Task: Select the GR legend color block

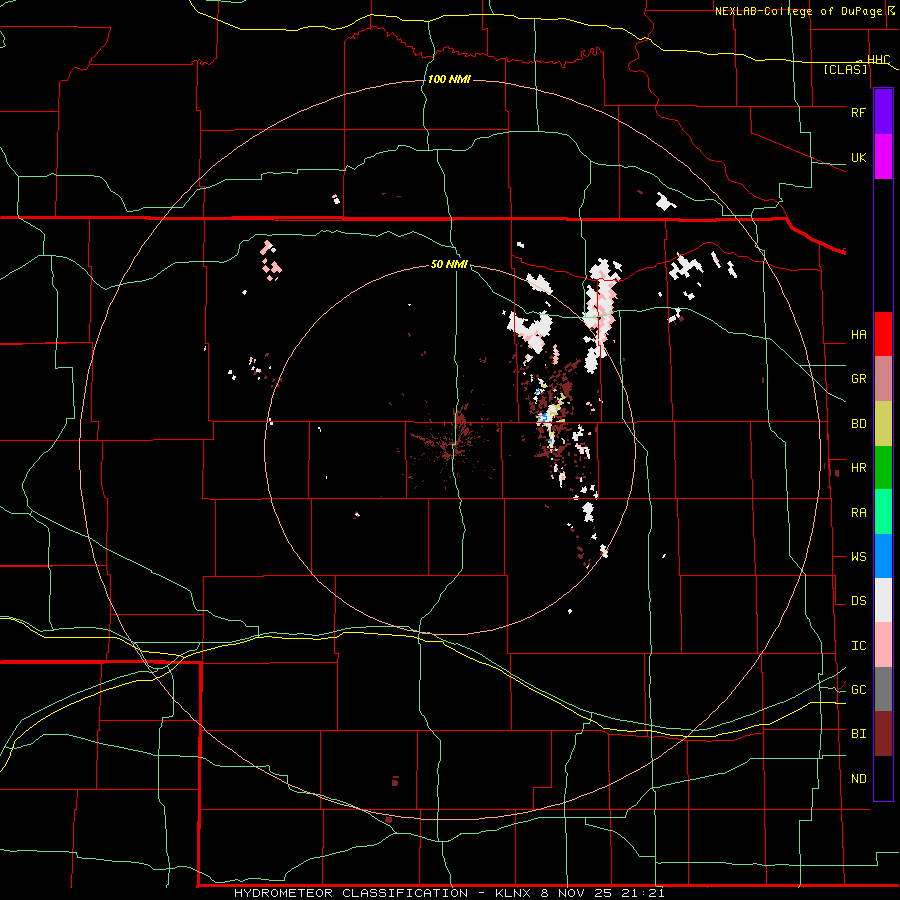Action: coord(883,379)
